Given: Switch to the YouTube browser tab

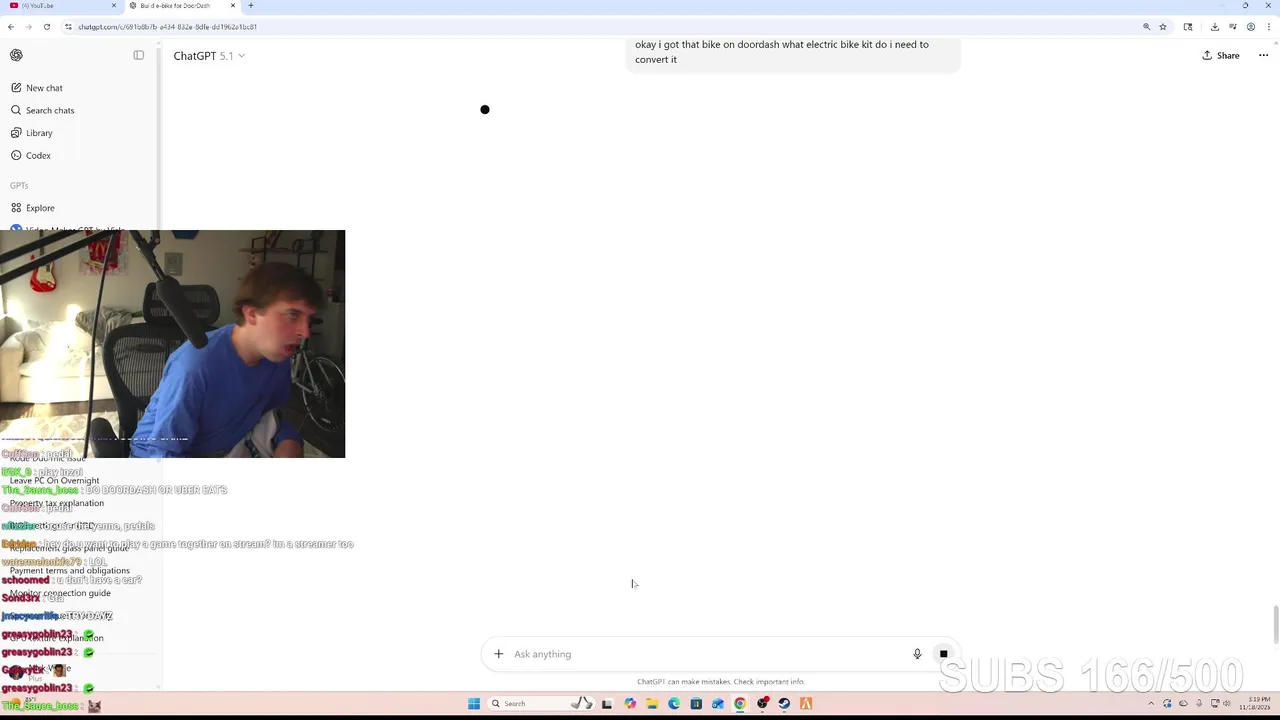Looking at the screenshot, I should click(60, 6).
